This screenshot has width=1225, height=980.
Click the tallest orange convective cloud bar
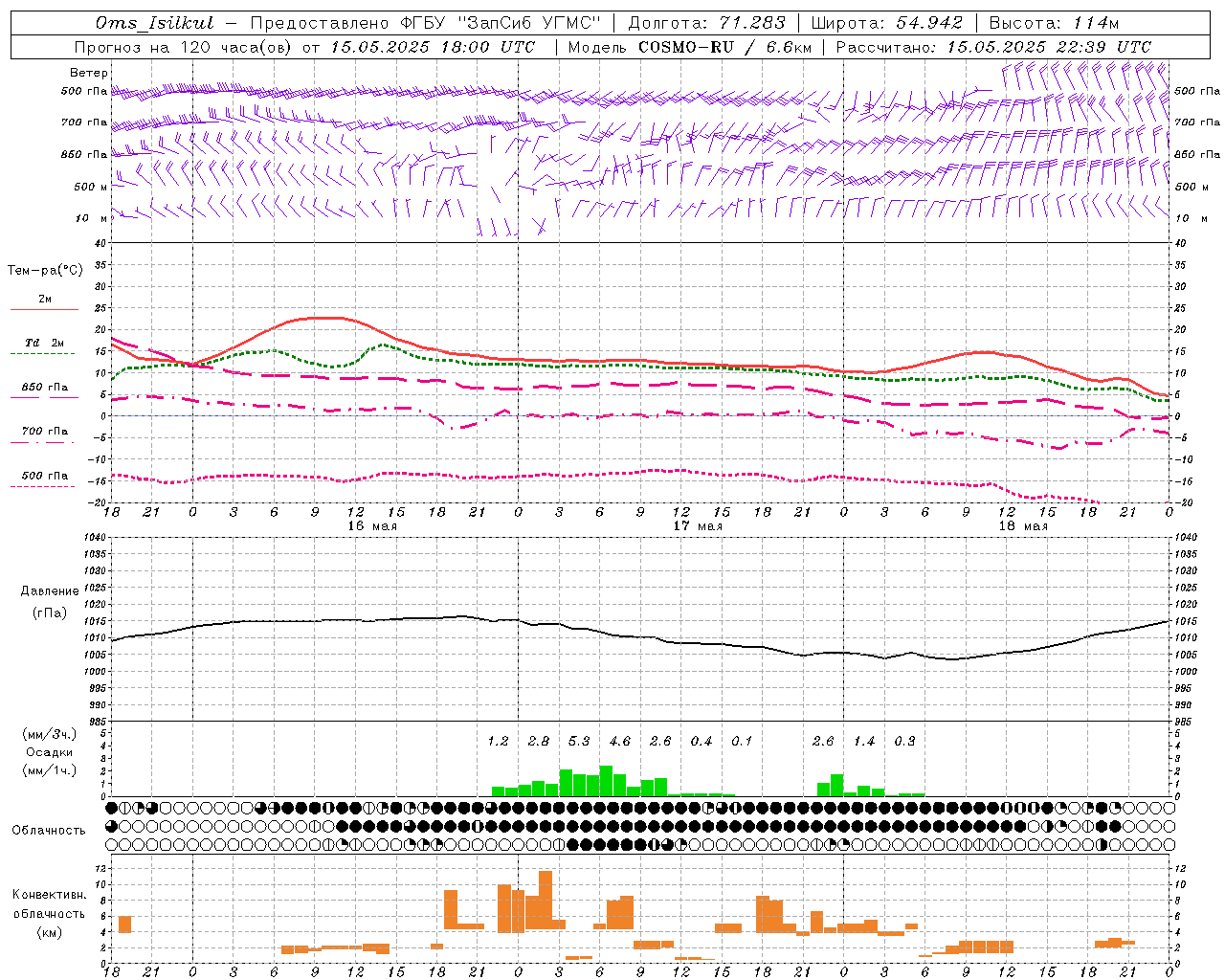[x=546, y=900]
